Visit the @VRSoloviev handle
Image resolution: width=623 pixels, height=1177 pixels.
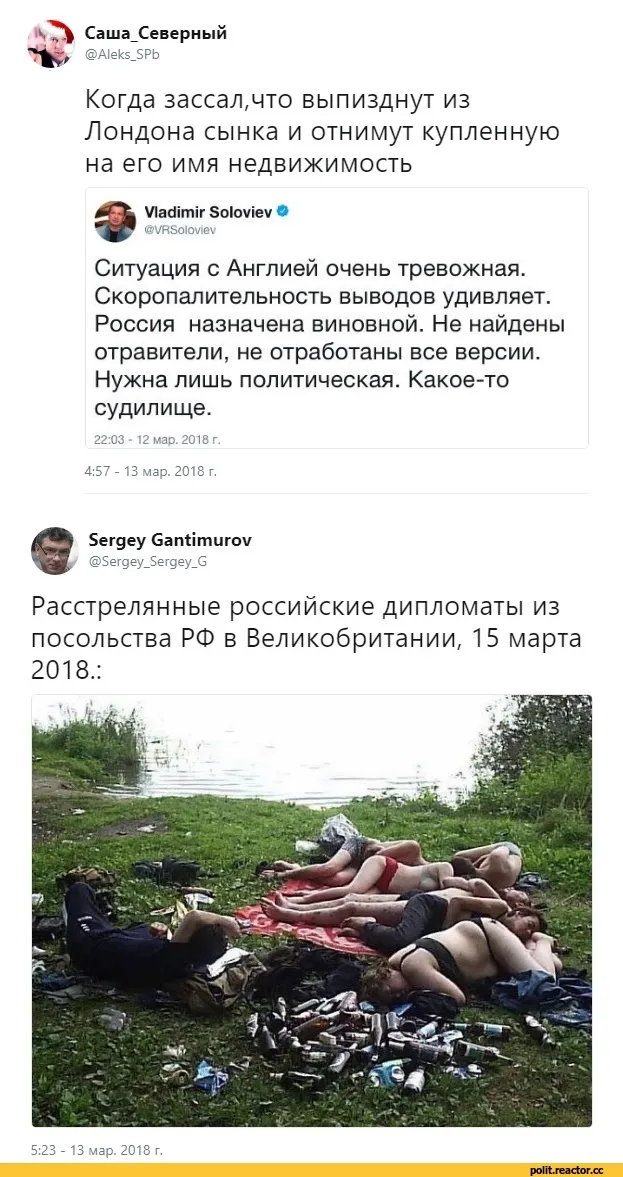tap(180, 230)
